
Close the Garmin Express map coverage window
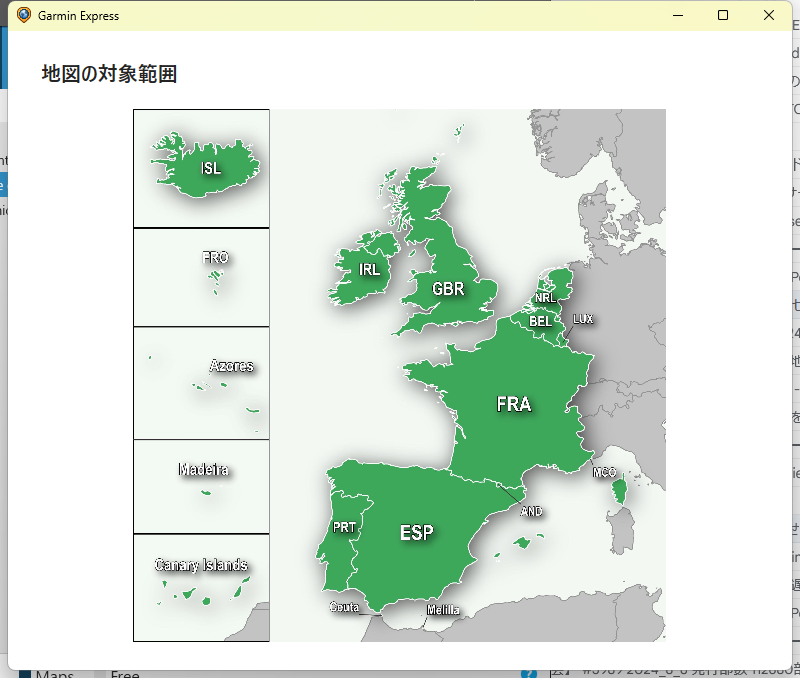(x=768, y=15)
